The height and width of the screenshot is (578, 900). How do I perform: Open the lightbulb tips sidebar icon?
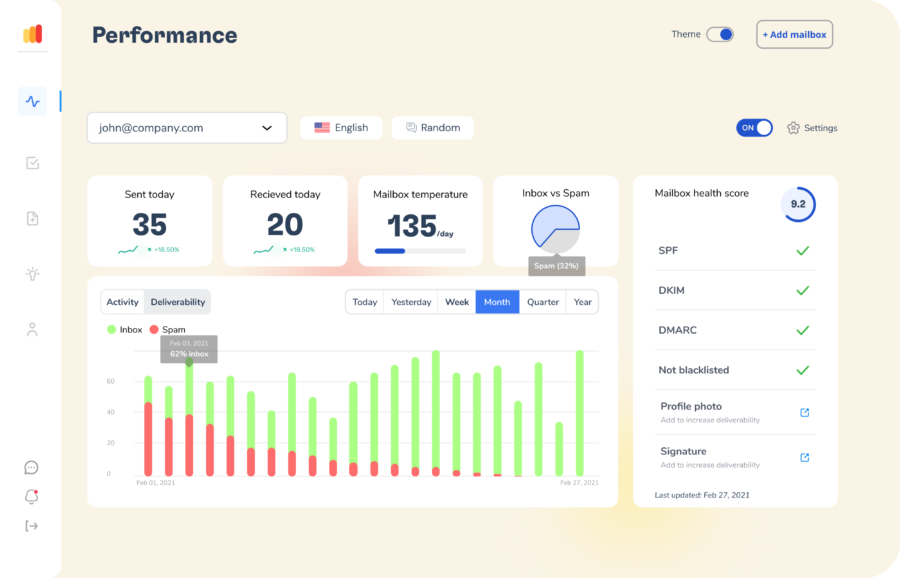[x=33, y=274]
